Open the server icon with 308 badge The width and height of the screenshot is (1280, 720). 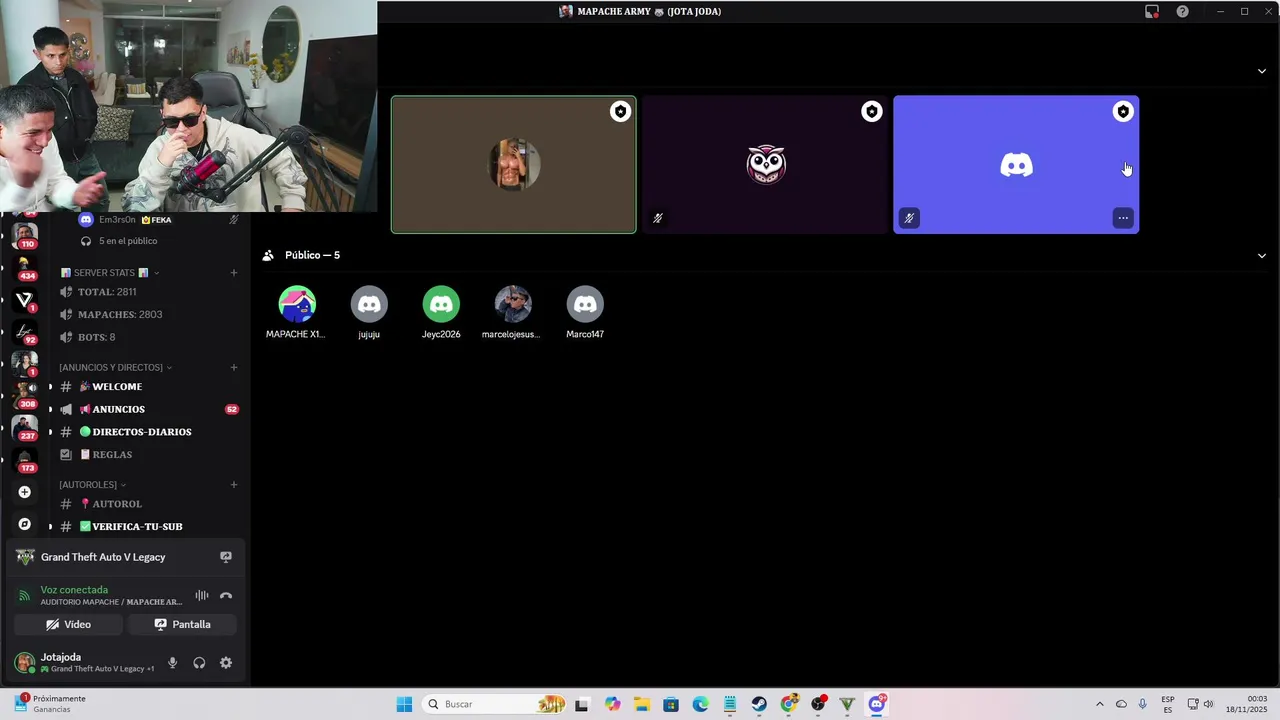point(25,395)
